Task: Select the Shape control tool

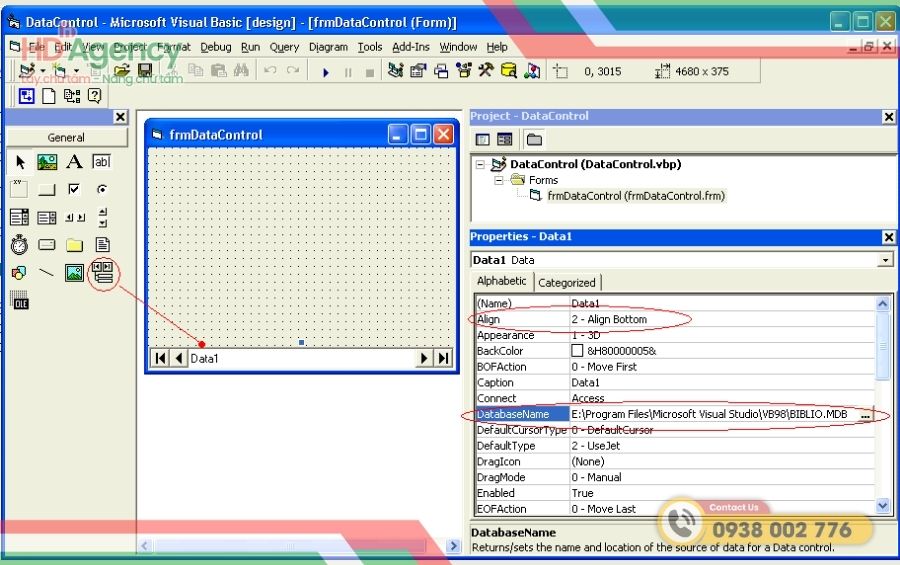Action: [x=20, y=273]
